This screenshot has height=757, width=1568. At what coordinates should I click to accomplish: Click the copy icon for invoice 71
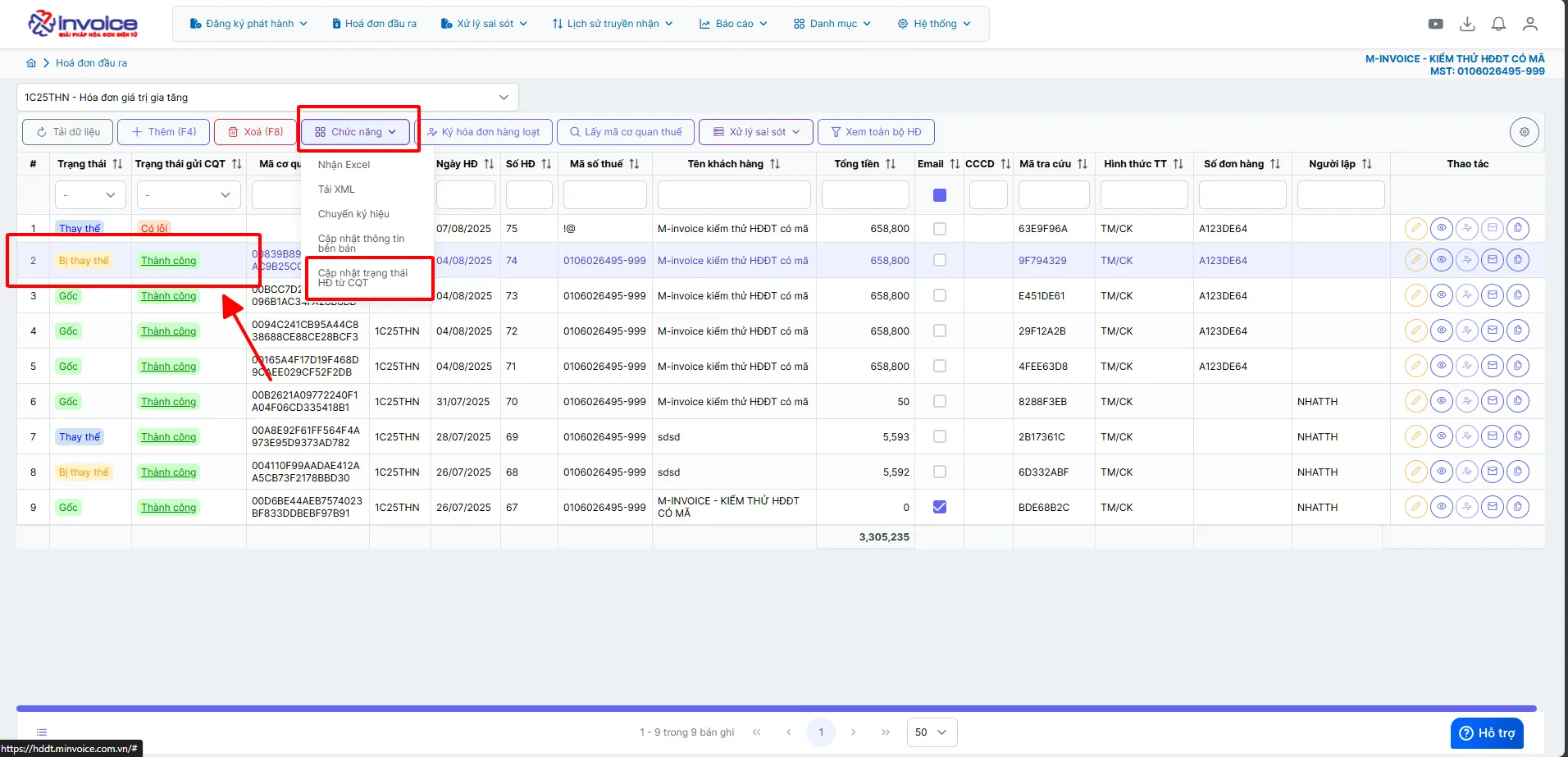tap(1518, 366)
